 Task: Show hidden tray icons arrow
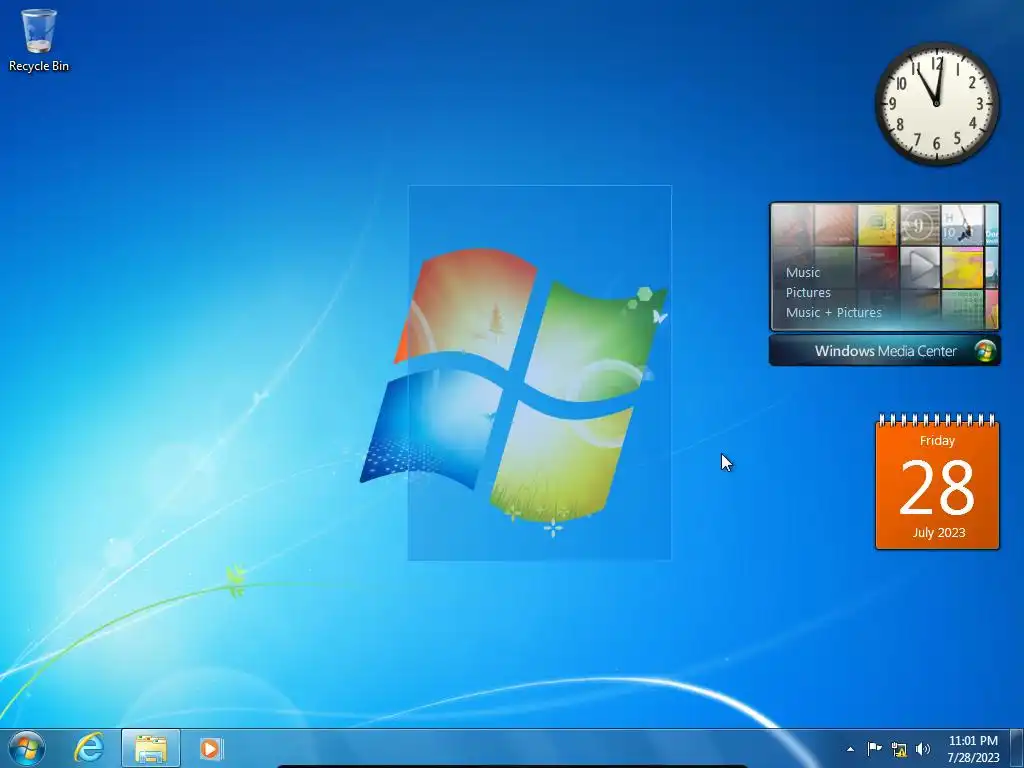[x=850, y=749]
